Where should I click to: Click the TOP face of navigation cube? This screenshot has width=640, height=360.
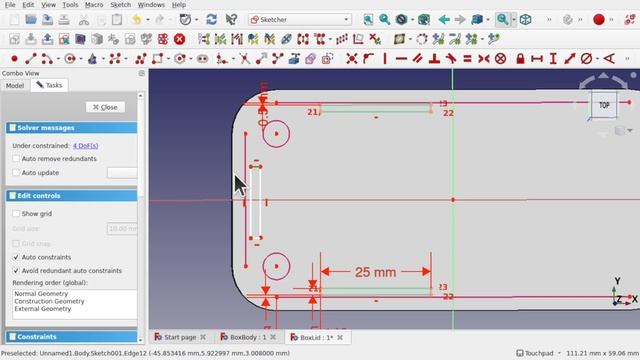604,105
